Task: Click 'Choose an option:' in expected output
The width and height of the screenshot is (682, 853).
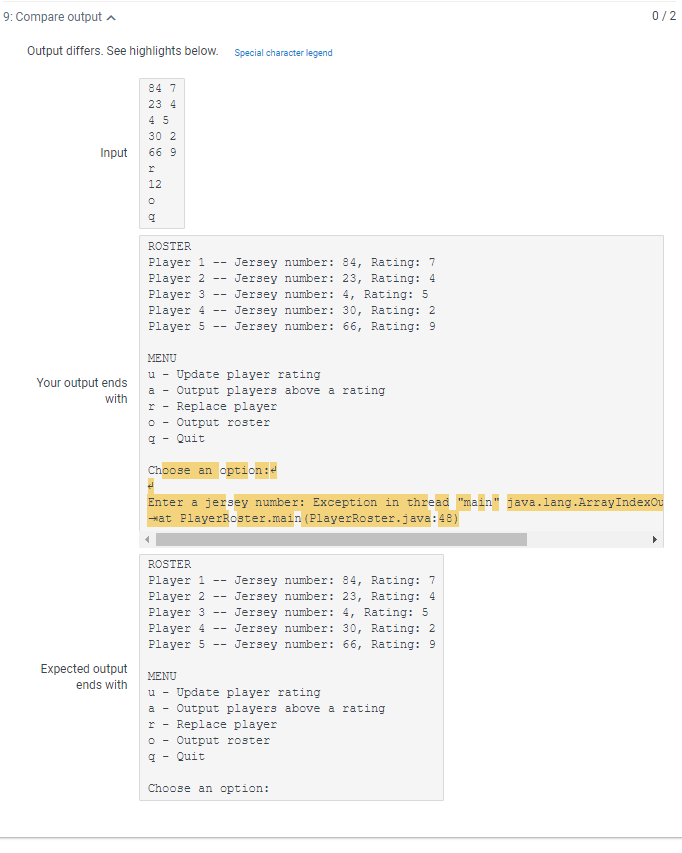Action: pyautogui.click(x=208, y=788)
